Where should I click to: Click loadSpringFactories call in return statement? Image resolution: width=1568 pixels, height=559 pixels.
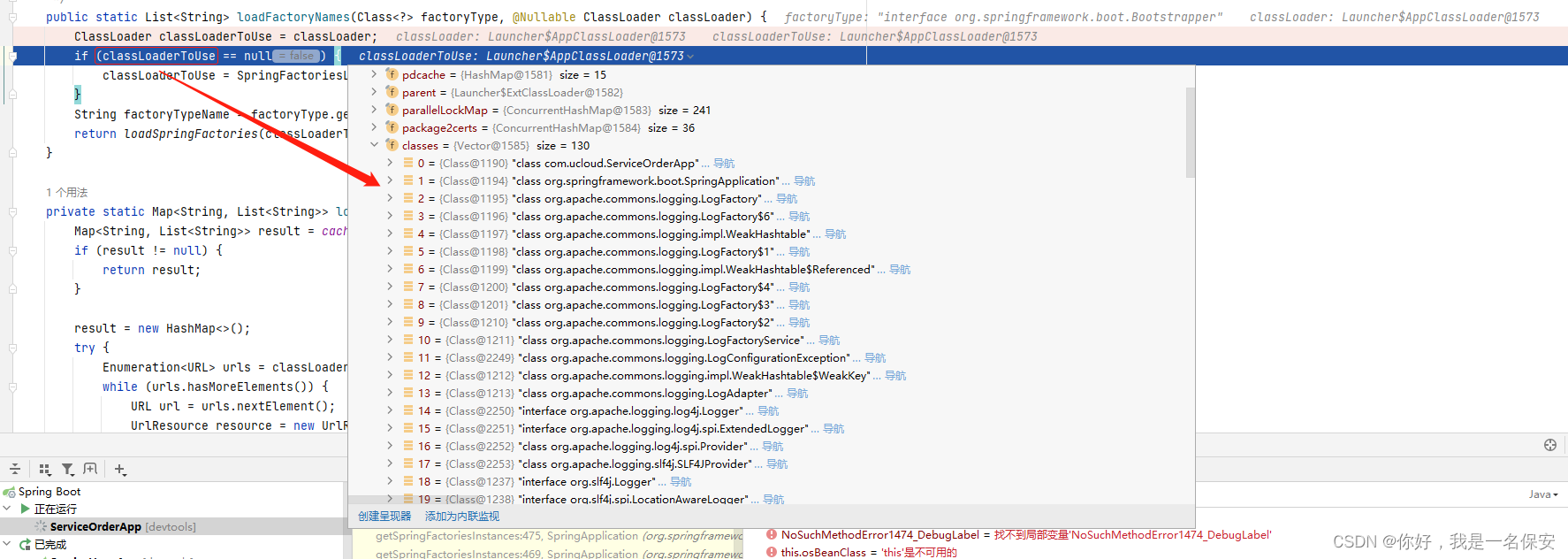(191, 134)
